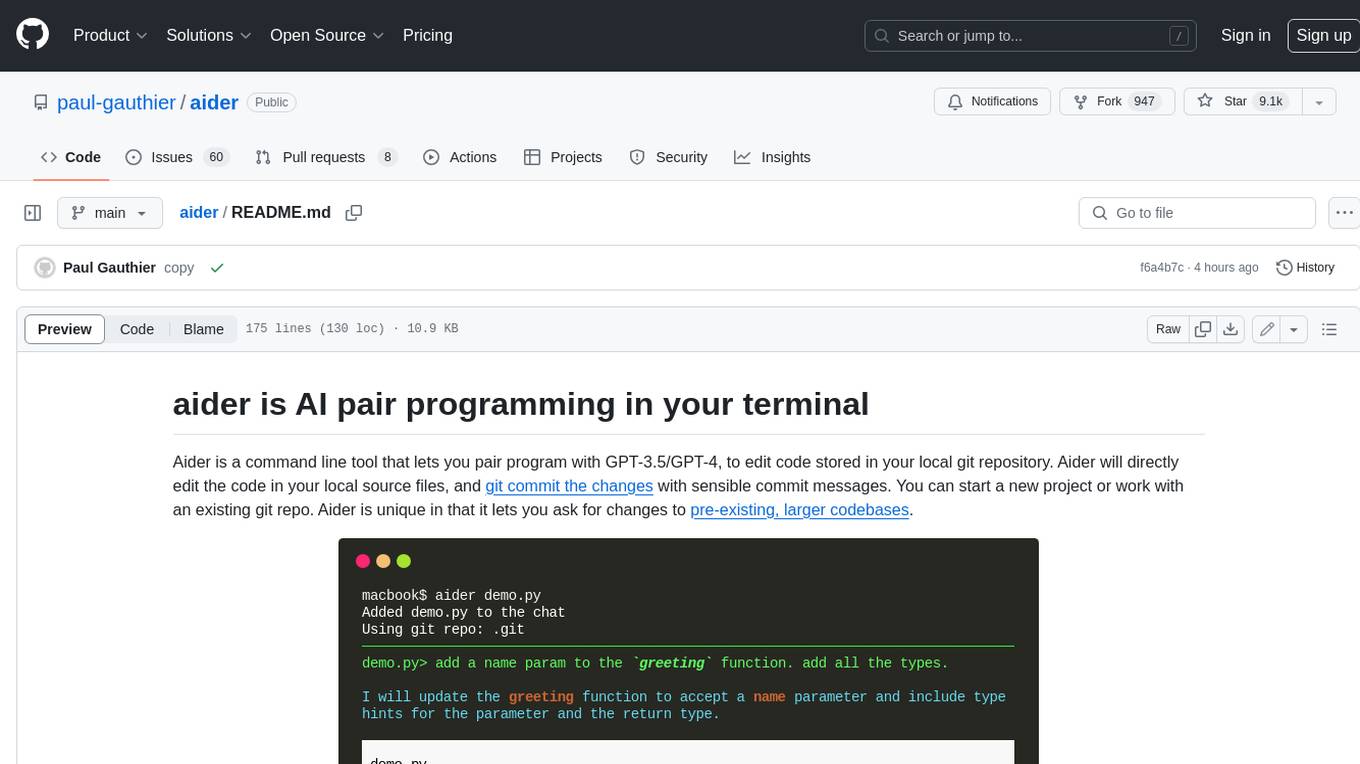The width and height of the screenshot is (1360, 764).
Task: Open the GitHub homepage logo
Action: click(32, 35)
